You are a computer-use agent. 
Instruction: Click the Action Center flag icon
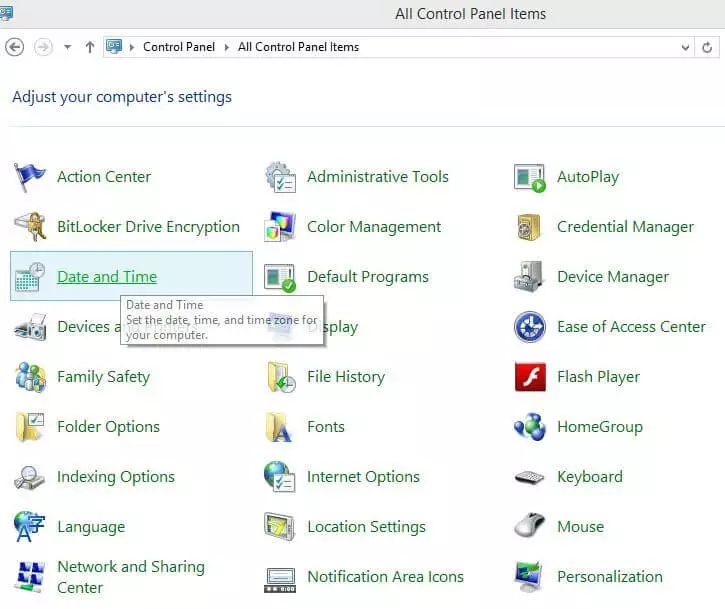tap(30, 177)
